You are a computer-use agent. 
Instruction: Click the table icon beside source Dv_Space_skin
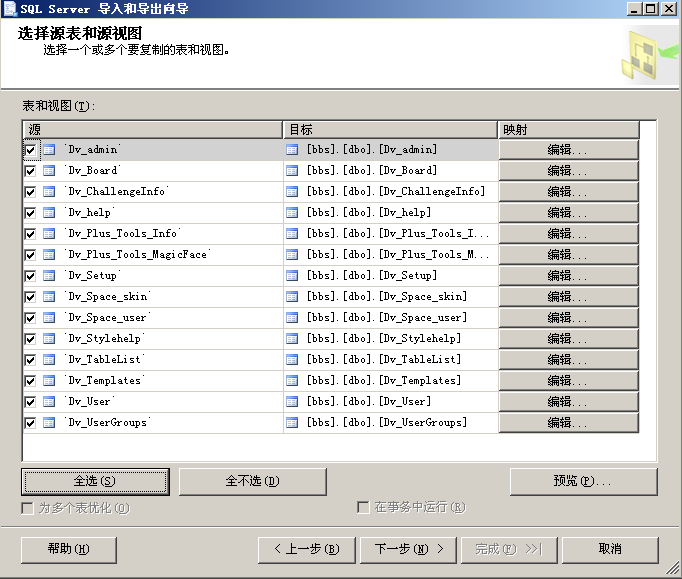49,297
